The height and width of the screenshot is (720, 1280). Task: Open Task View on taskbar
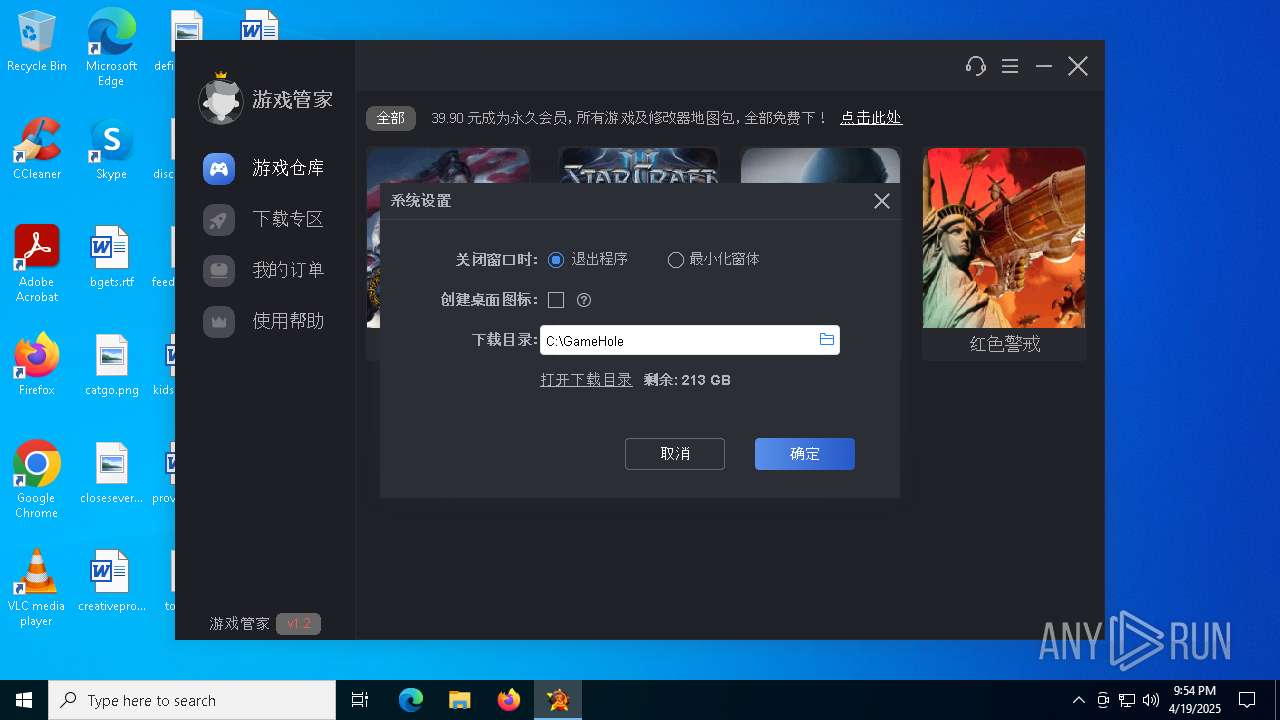360,700
